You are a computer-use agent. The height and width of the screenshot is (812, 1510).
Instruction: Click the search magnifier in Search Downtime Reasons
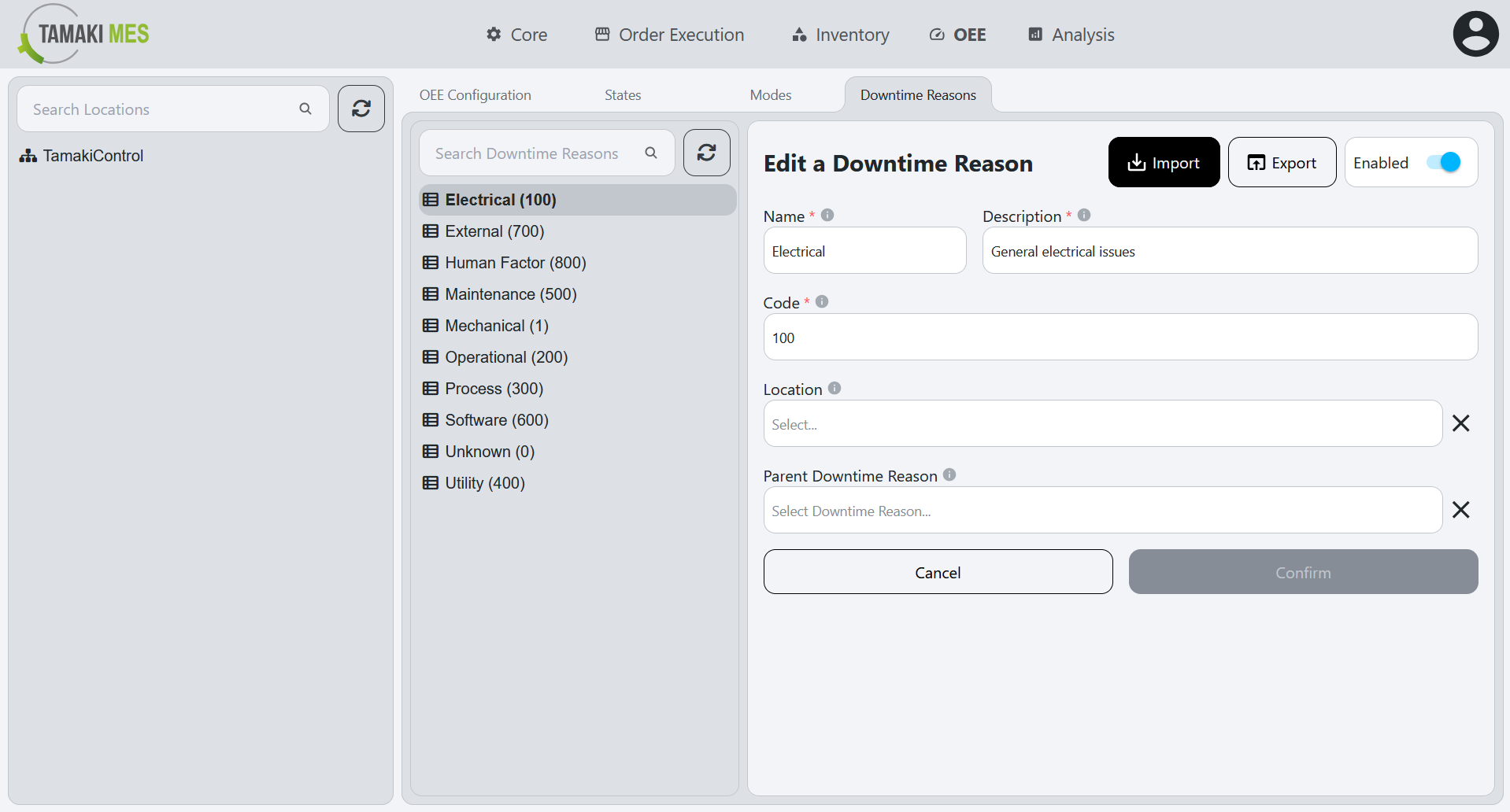point(650,153)
